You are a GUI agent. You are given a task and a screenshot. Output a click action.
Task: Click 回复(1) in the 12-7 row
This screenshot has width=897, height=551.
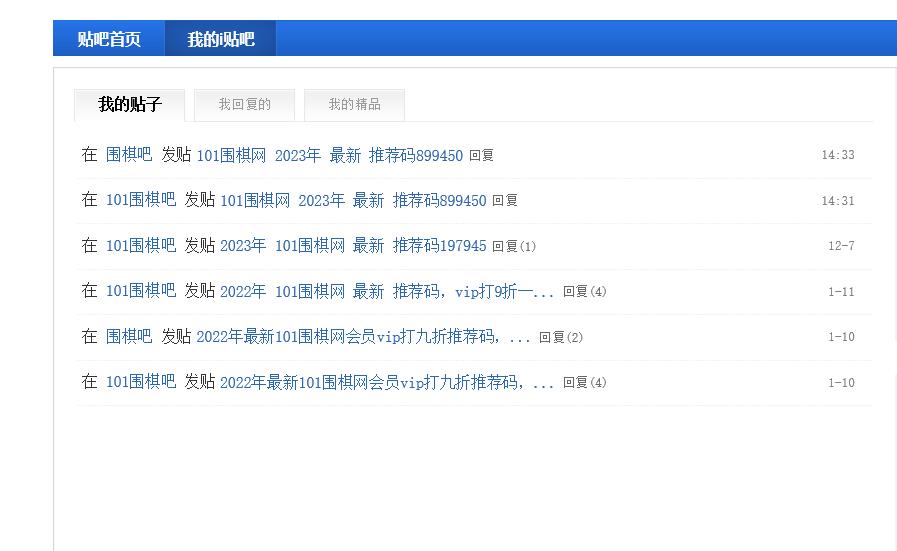(514, 246)
